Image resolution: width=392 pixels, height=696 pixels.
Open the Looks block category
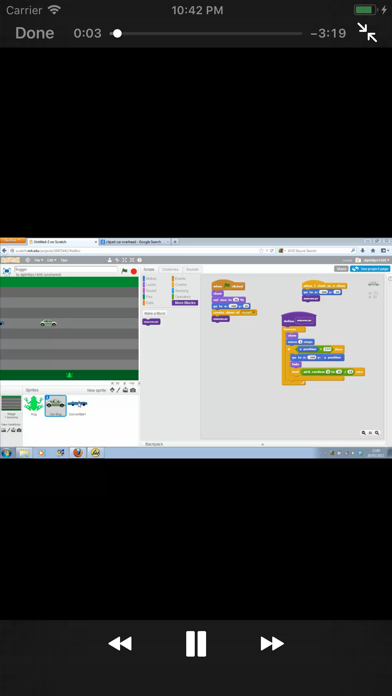tap(150, 285)
